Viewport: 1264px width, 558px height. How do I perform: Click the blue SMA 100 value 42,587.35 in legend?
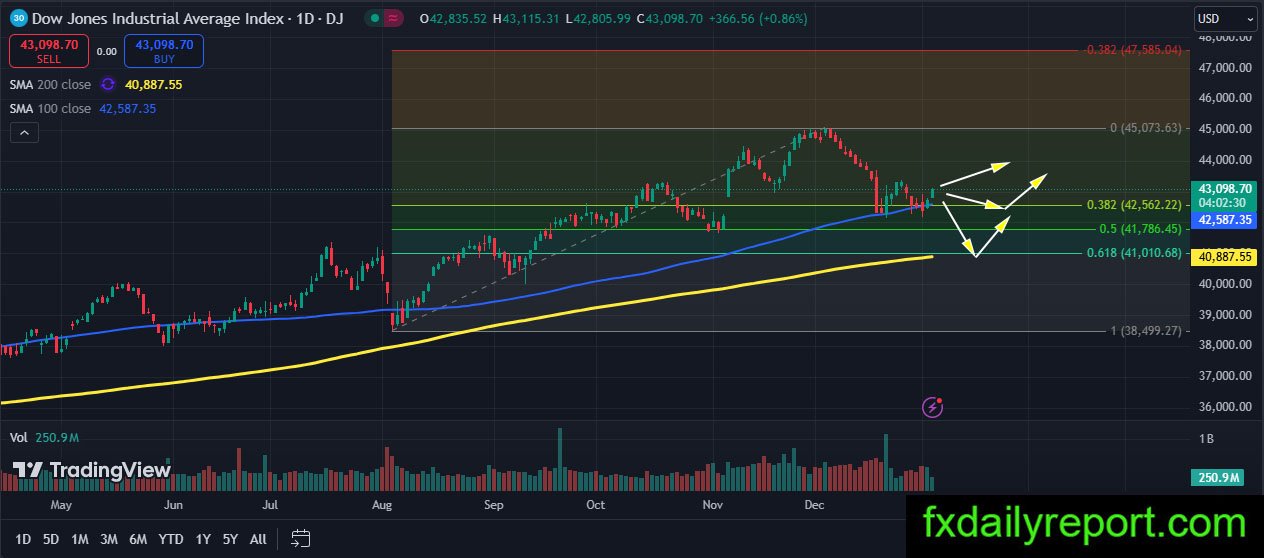[x=127, y=108]
